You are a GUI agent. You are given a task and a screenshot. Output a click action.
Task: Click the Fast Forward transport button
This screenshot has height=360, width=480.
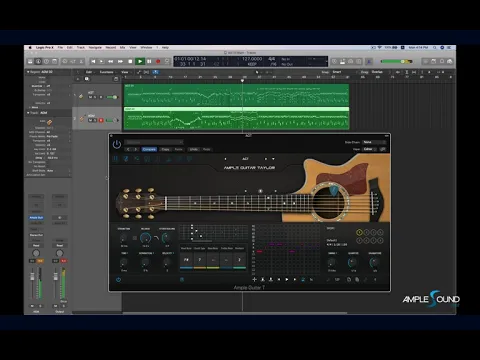[120, 61]
